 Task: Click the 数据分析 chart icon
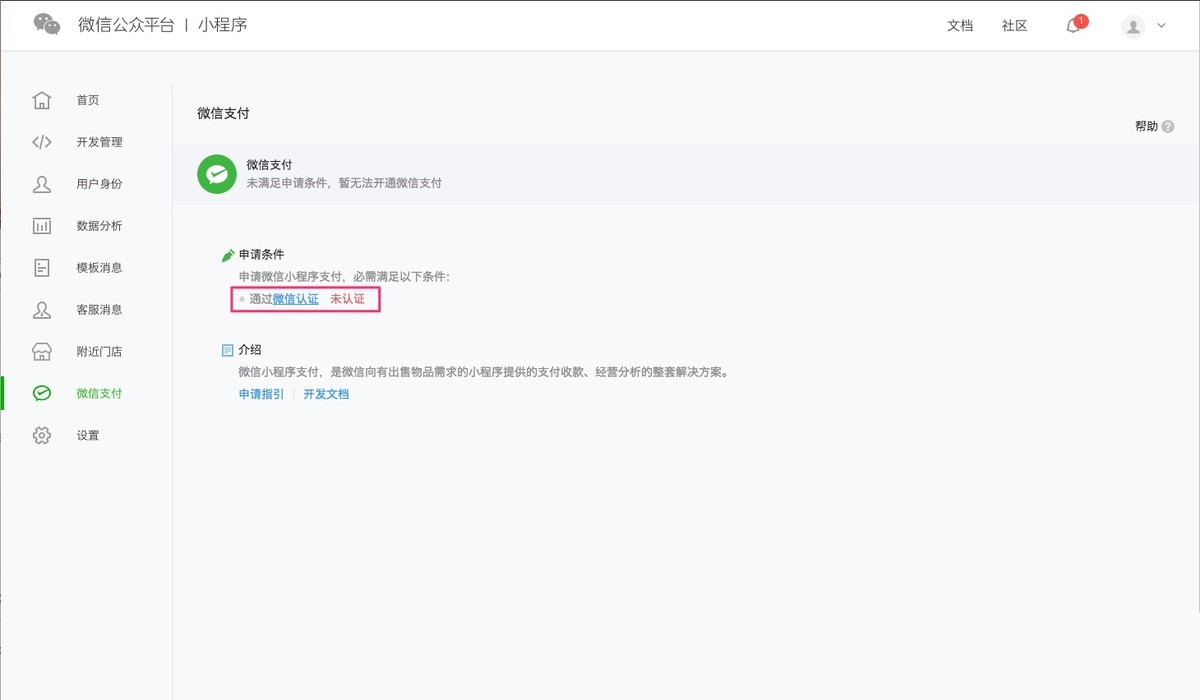[x=42, y=226]
